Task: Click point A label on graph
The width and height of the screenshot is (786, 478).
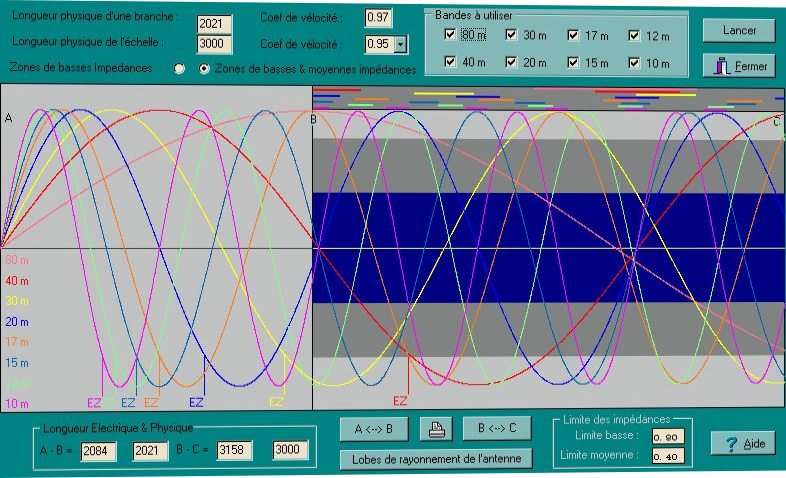Action: [8, 118]
